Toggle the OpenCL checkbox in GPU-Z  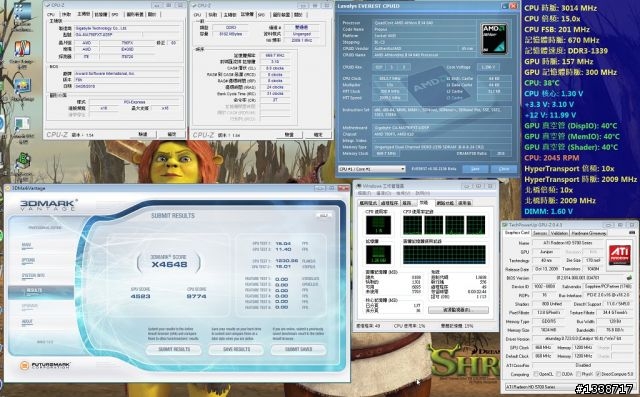[535, 374]
